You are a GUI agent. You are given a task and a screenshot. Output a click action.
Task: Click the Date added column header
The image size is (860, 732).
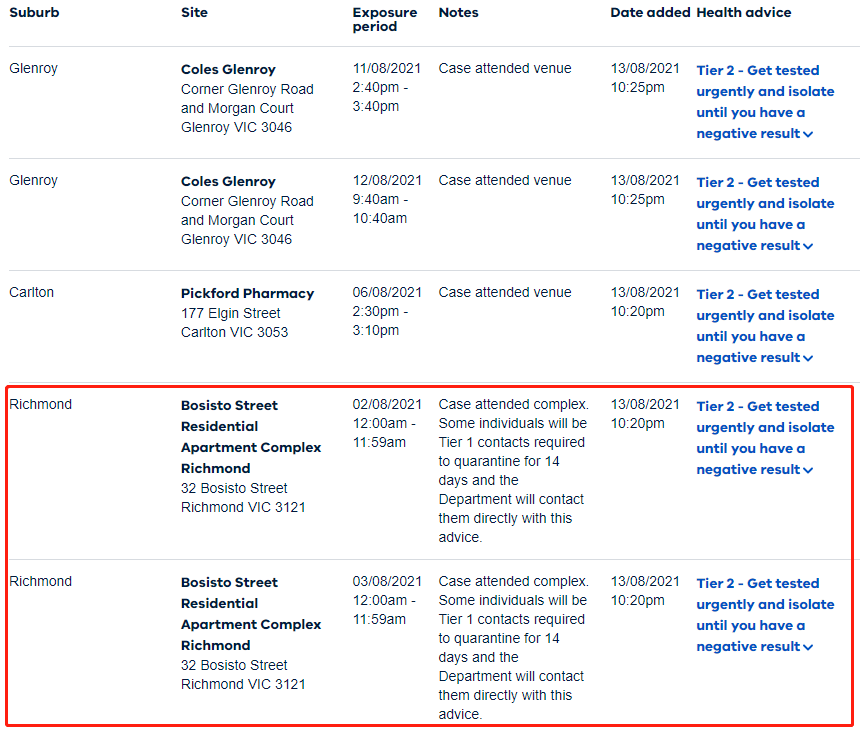(650, 13)
